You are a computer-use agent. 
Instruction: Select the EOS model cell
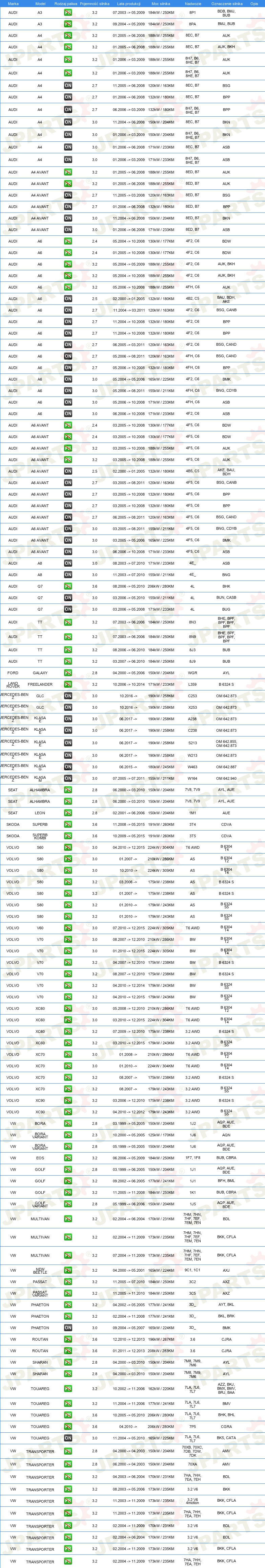tap(40, 1158)
